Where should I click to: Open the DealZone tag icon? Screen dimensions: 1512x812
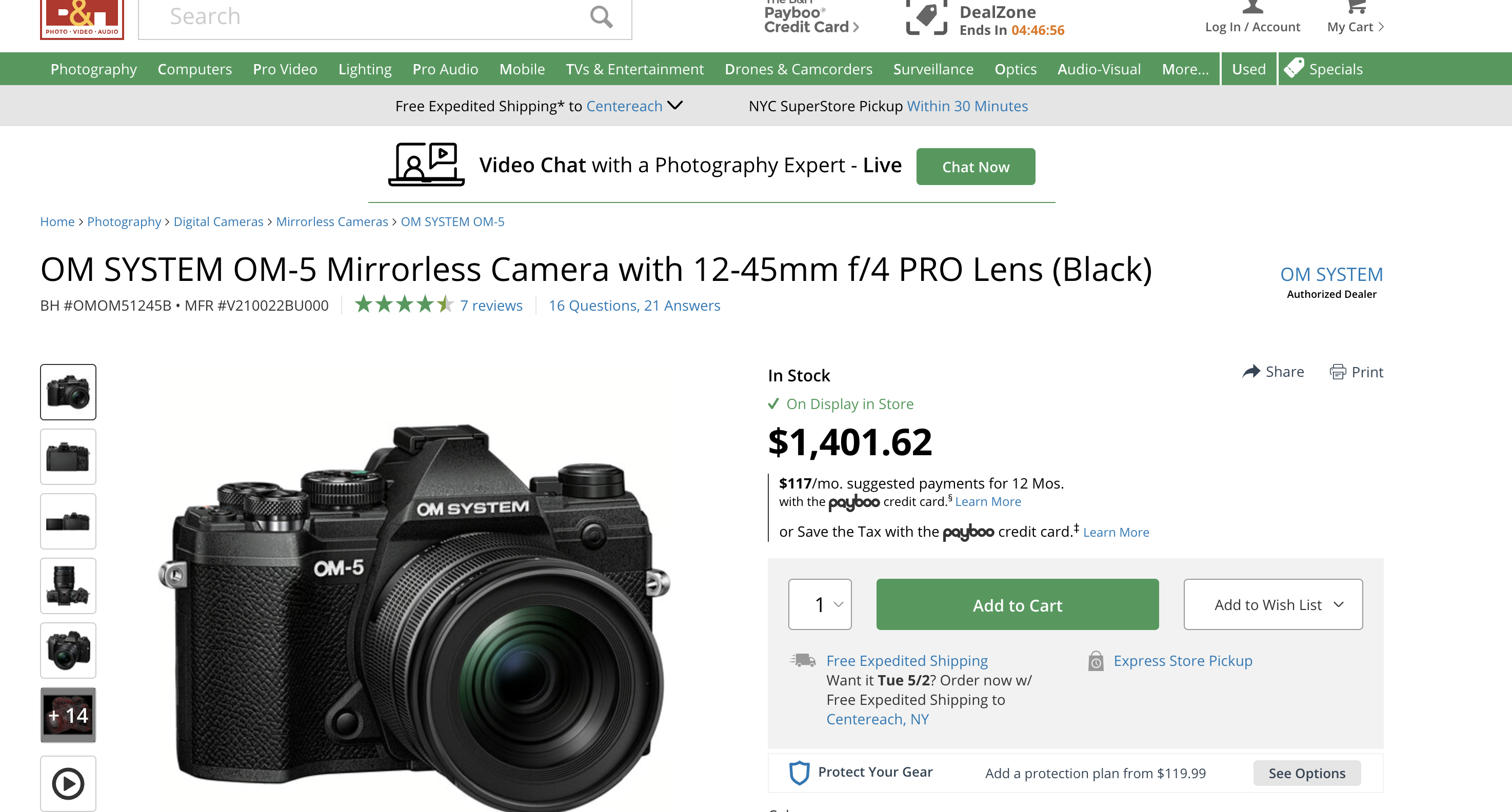[x=926, y=16]
